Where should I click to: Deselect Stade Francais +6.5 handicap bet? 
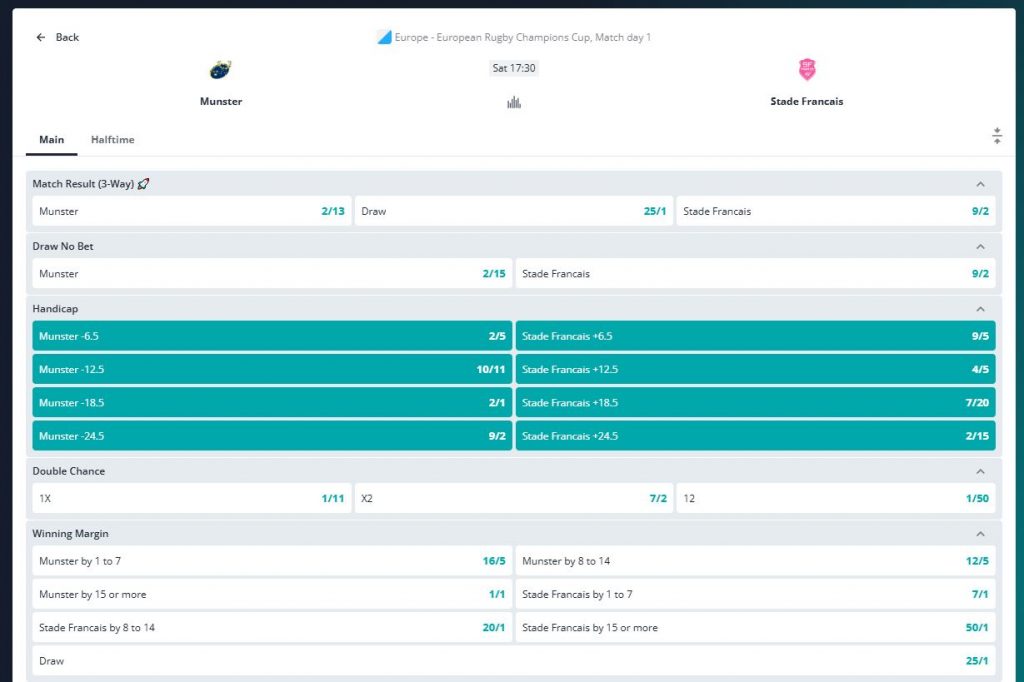pyautogui.click(x=756, y=336)
